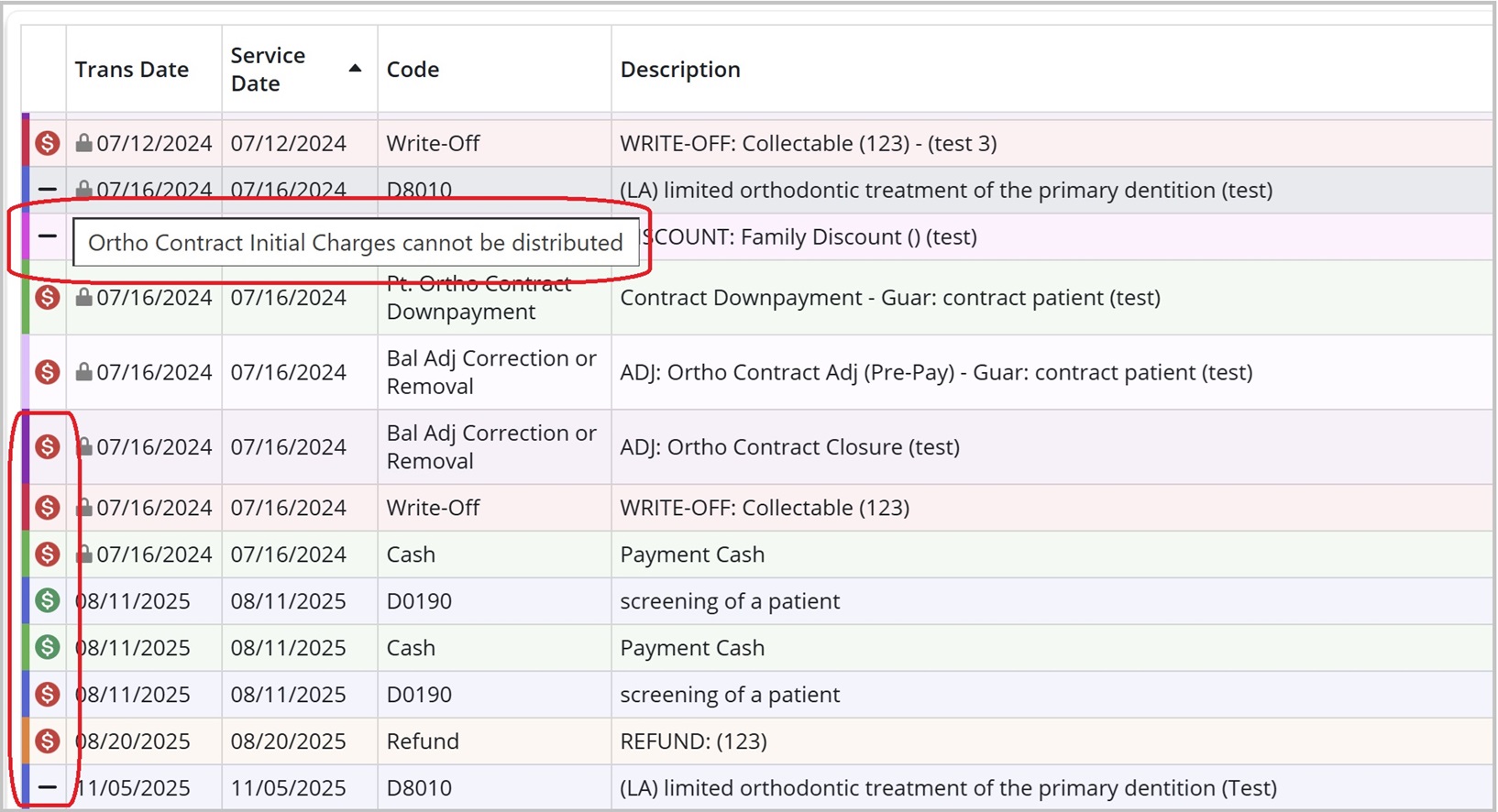This screenshot has height=812, width=1498.
Task: Click the Description column header
Action: point(680,70)
